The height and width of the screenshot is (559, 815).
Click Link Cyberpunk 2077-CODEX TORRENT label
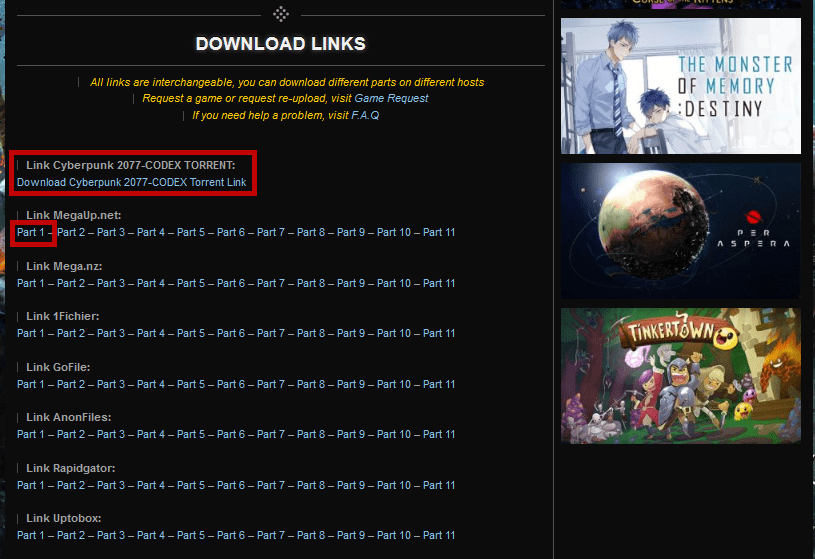tap(130, 165)
